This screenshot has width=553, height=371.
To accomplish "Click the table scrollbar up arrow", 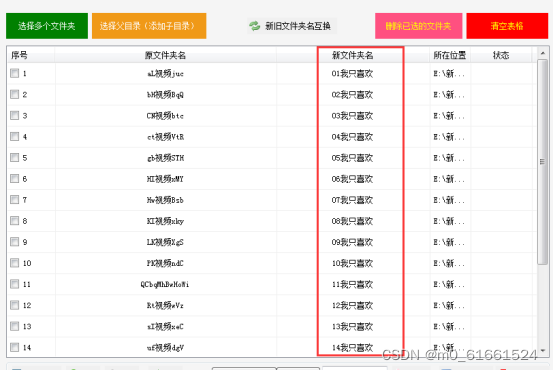I will [x=542, y=53].
